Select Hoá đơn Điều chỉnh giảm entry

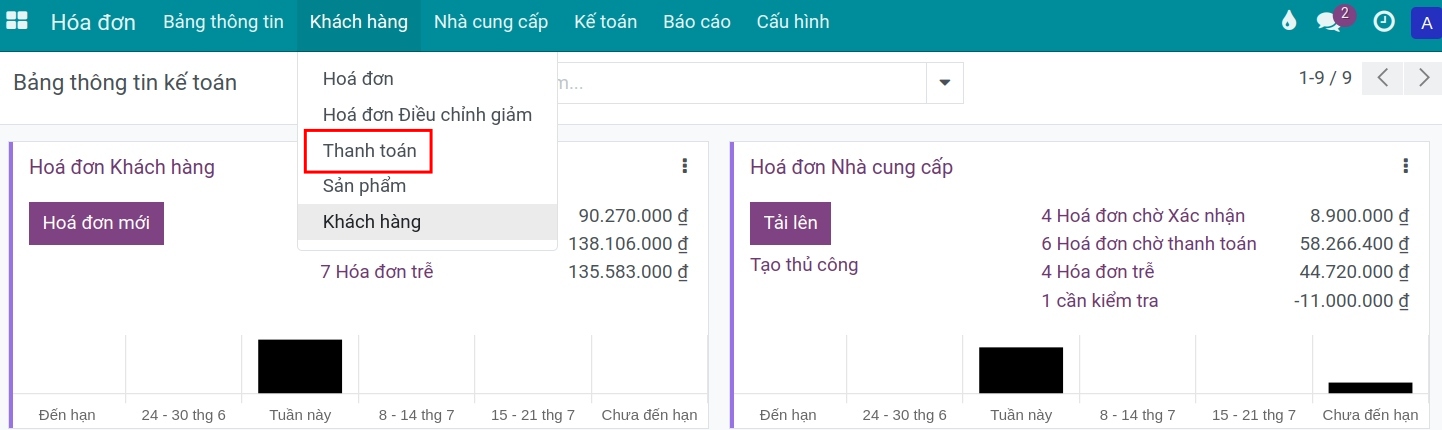pos(427,115)
